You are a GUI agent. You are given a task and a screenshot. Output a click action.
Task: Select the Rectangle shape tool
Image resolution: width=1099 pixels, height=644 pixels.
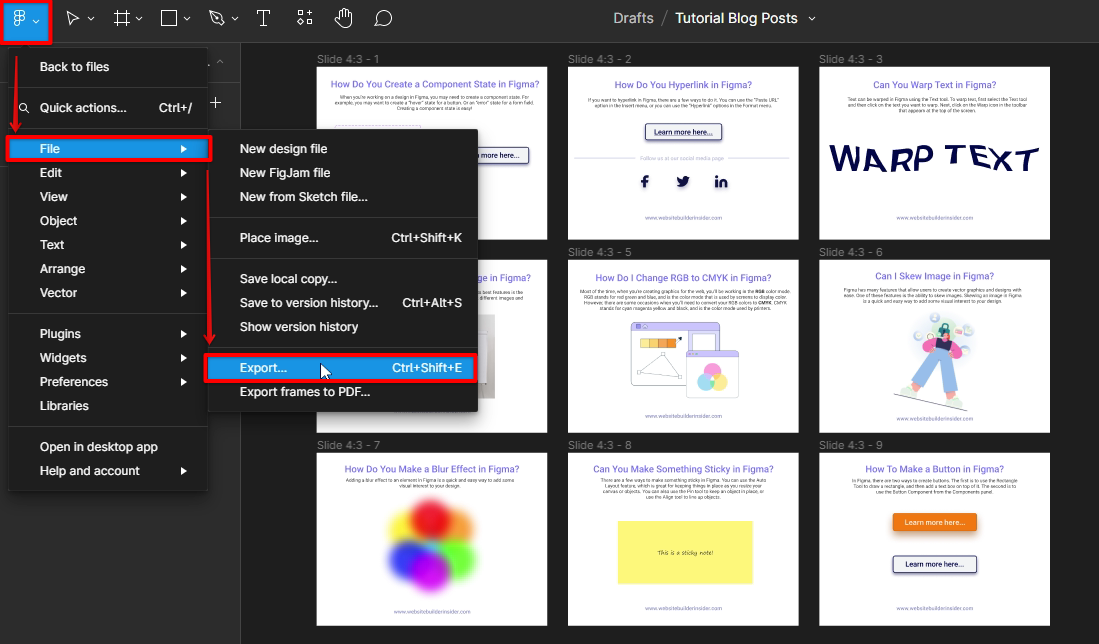coord(169,19)
